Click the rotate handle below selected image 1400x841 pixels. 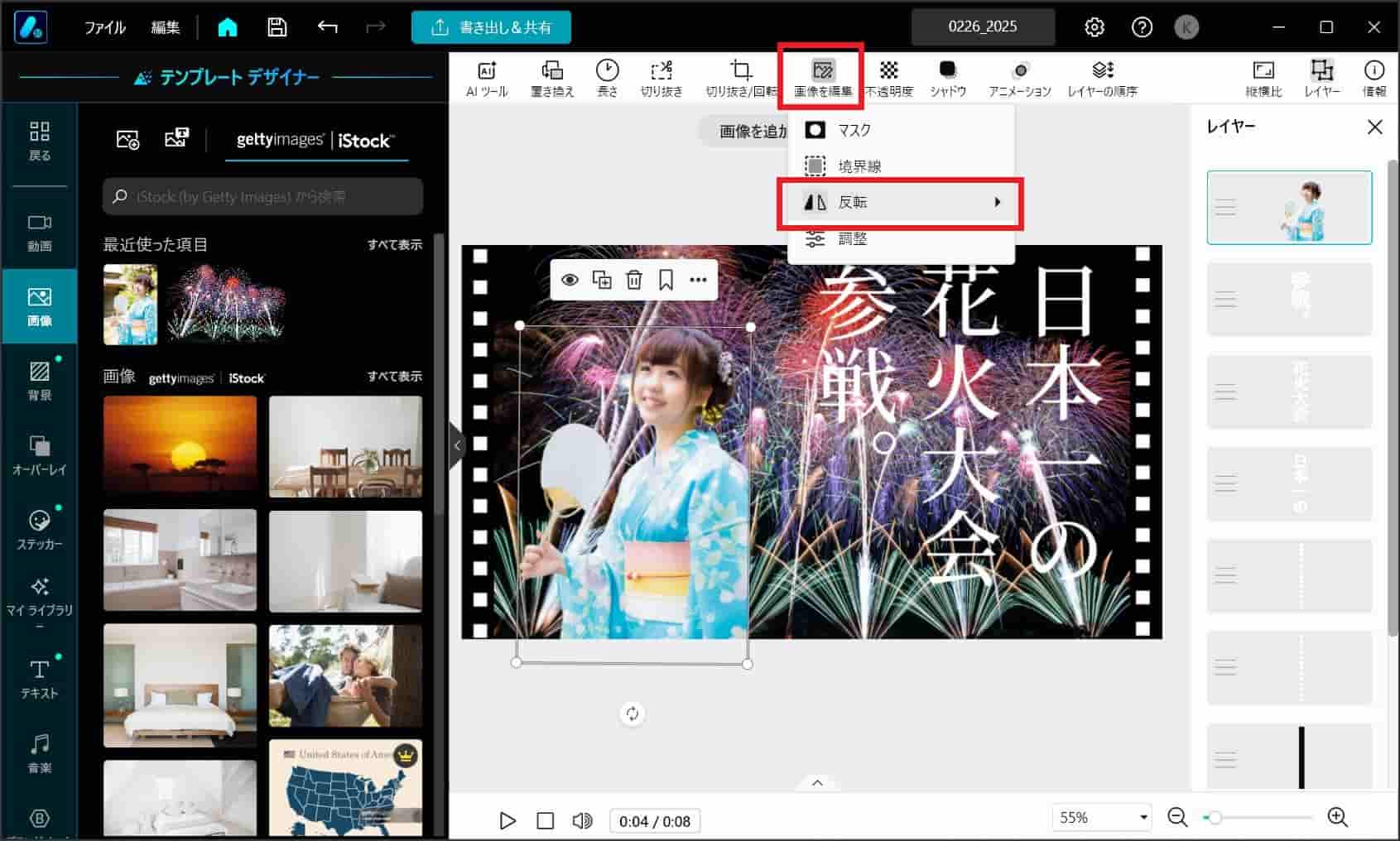click(633, 714)
